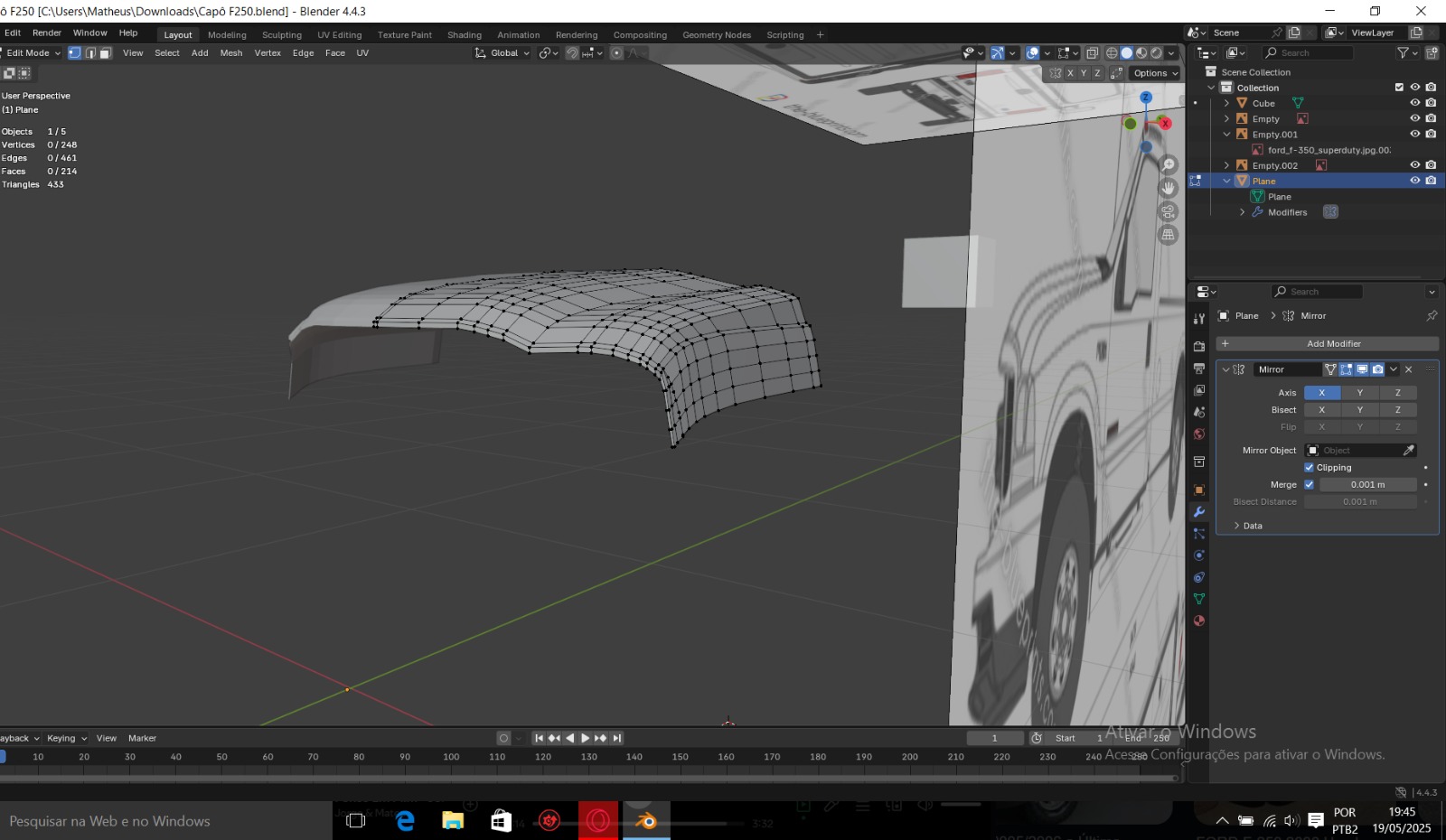Image resolution: width=1446 pixels, height=840 pixels.
Task: Click the pan view hand icon
Action: (1169, 188)
